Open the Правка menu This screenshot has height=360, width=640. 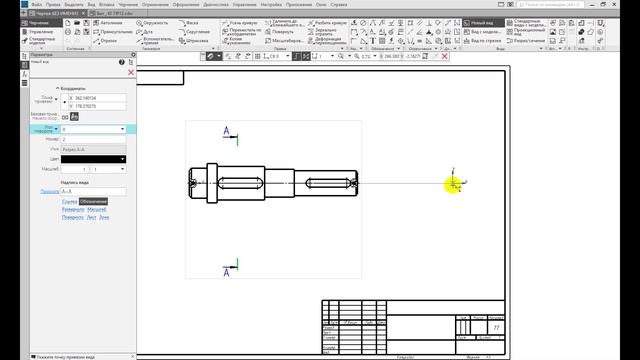[53, 4]
